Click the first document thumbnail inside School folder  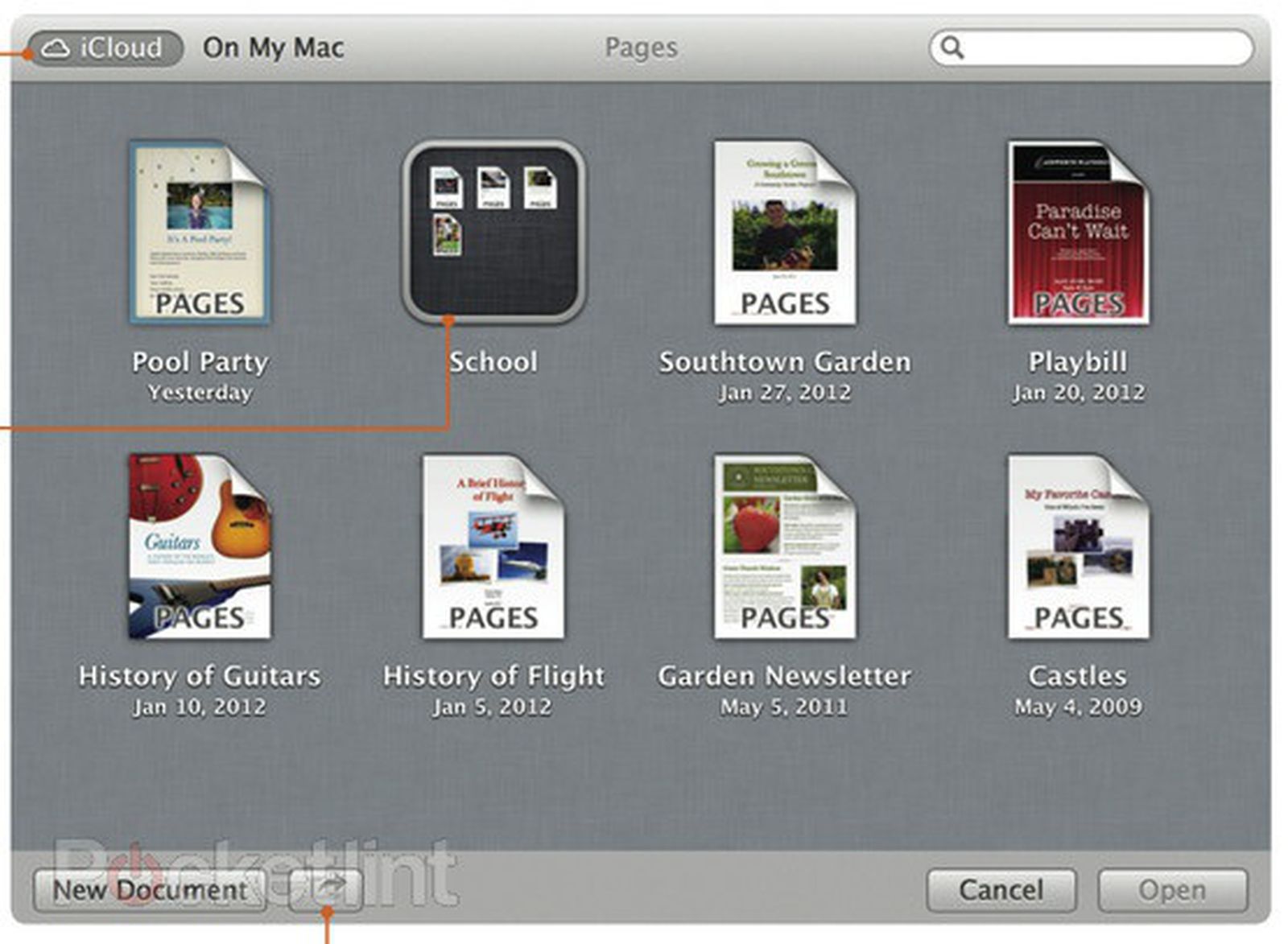446,188
